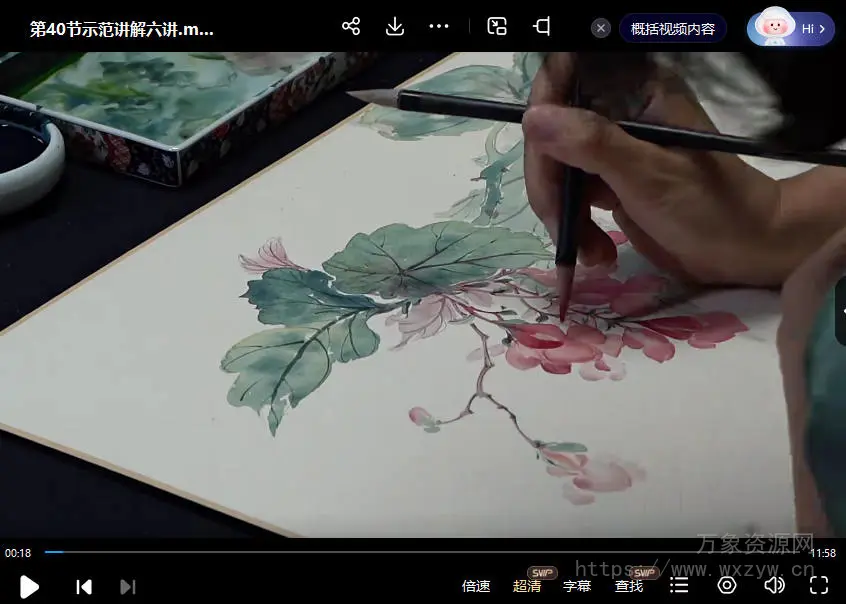Screen dimensions: 846x604
Task: Show the playlist icon
Action: 679,586
